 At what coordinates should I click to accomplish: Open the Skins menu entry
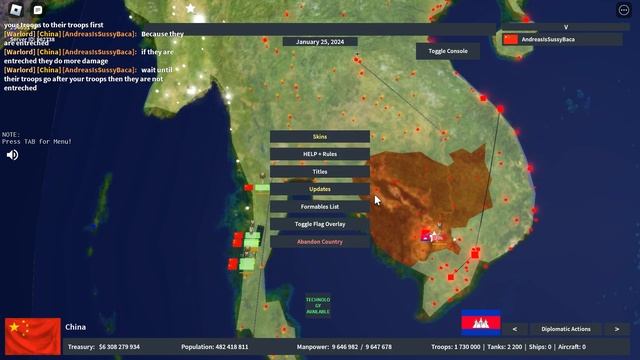pos(320,137)
